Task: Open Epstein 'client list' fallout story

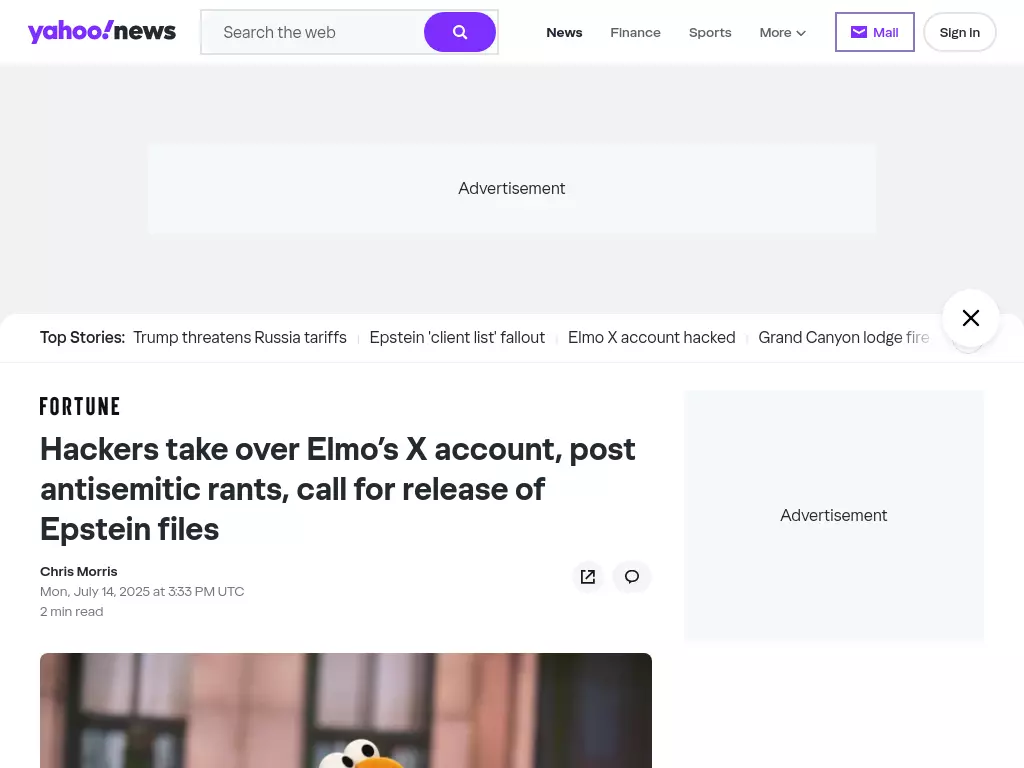Action: click(x=457, y=338)
